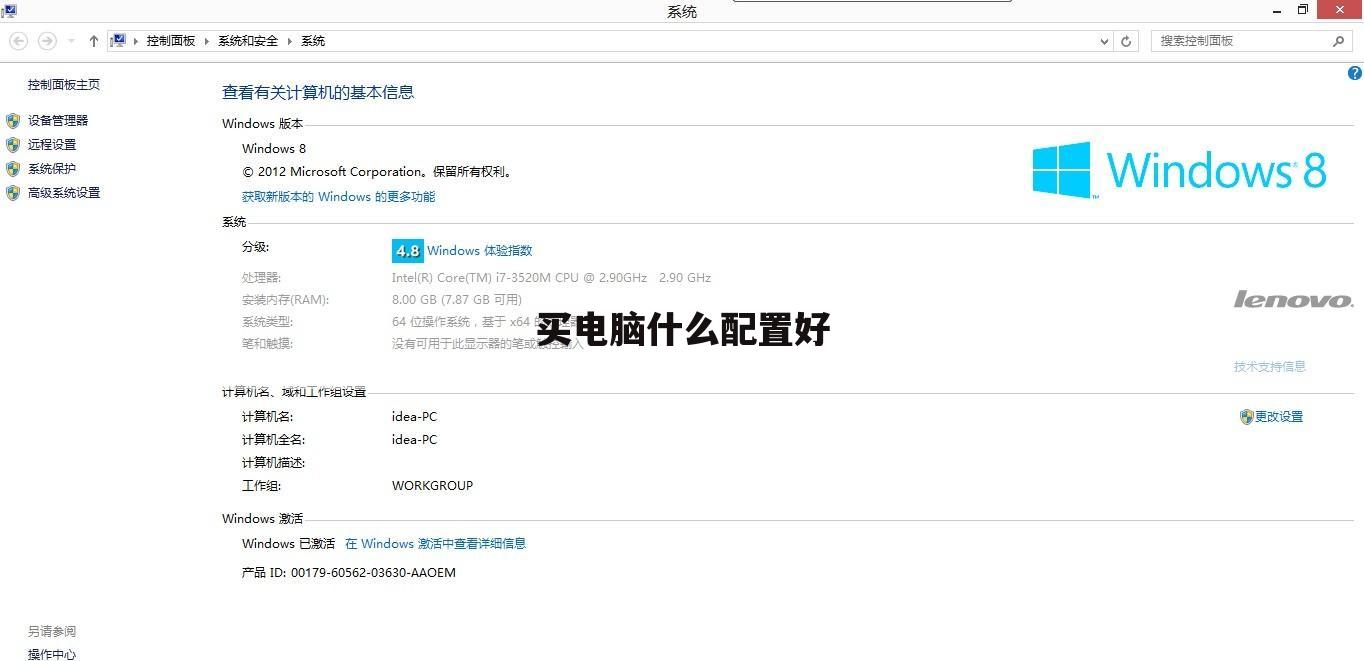The height and width of the screenshot is (661, 1364).
Task: Open 控制面板主页 link
Action: click(x=64, y=85)
